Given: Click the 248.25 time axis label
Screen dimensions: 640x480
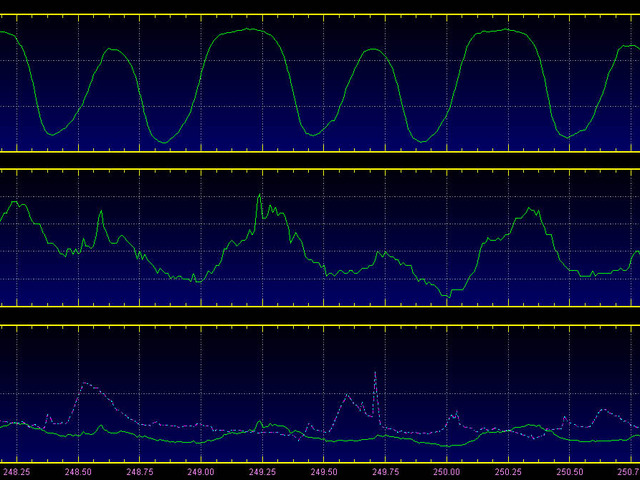Looking at the screenshot, I should click(17, 472).
